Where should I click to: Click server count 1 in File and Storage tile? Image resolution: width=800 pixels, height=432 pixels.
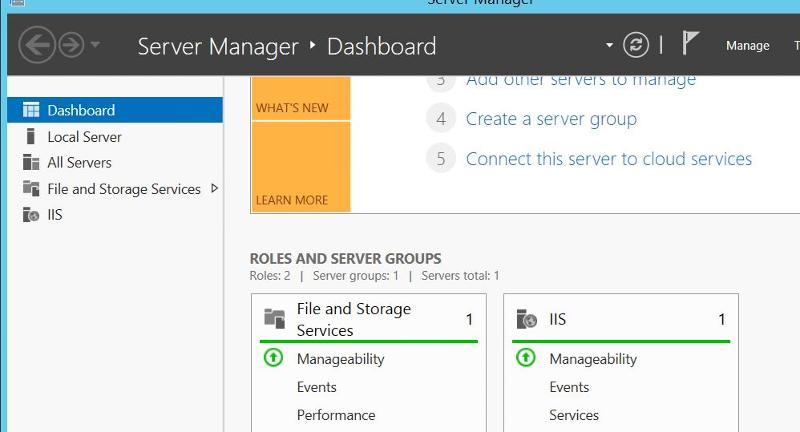tap(469, 319)
